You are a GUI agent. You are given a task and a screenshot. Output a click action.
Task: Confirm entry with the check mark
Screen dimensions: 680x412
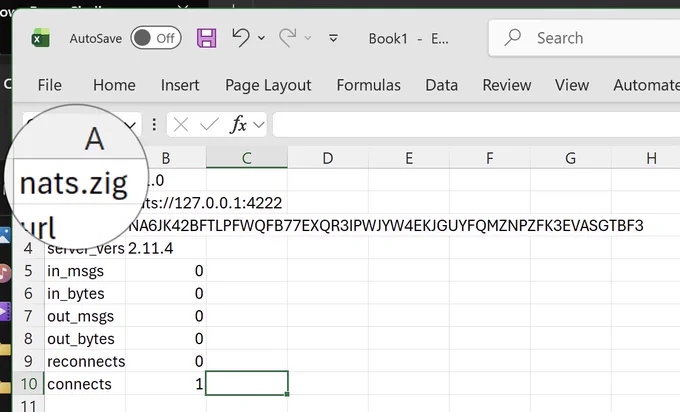(209, 125)
